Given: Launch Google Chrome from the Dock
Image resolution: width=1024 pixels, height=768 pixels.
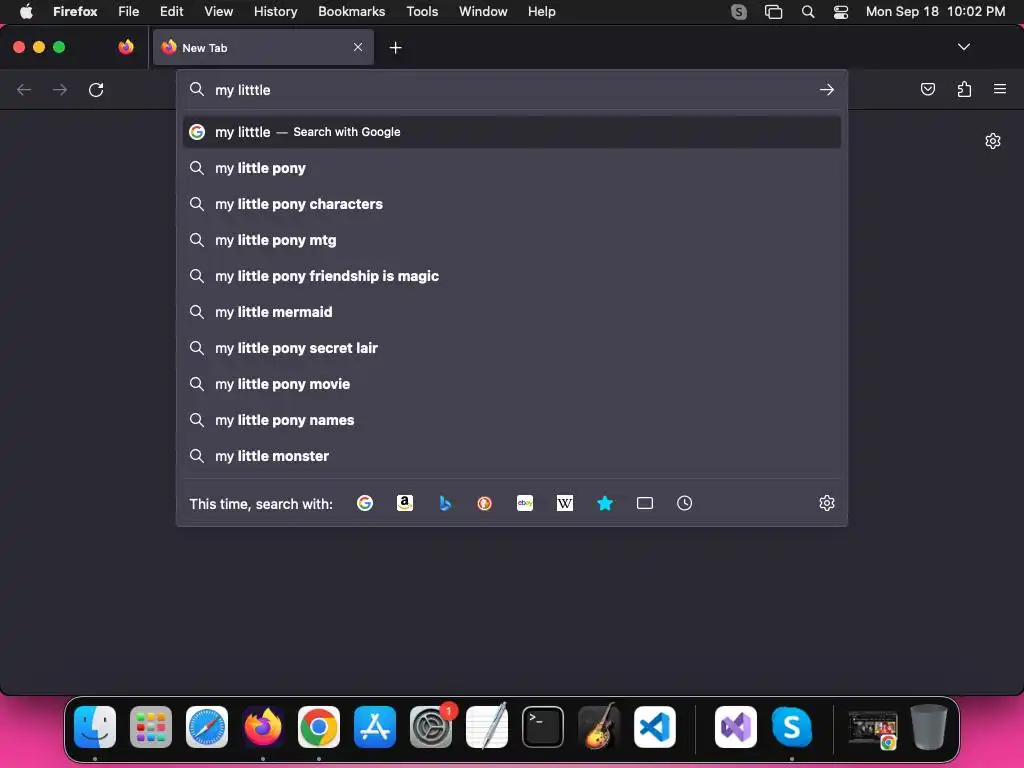Looking at the screenshot, I should pos(319,727).
